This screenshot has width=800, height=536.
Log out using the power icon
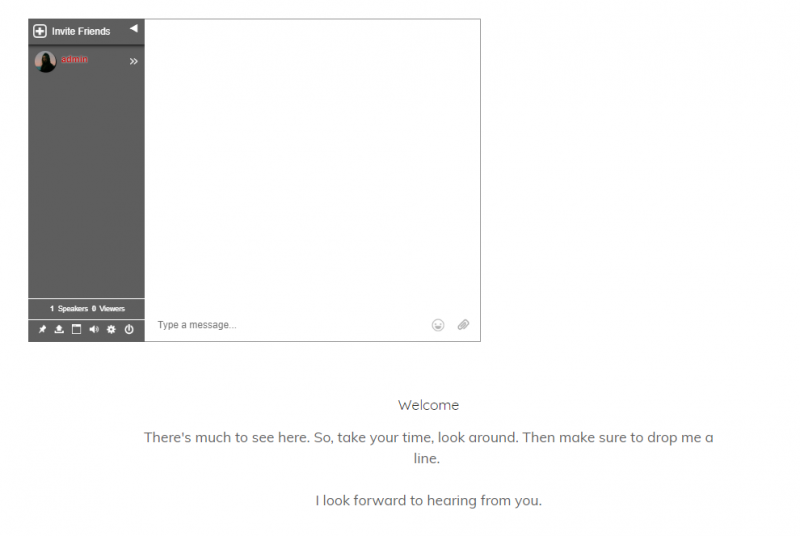tap(129, 329)
